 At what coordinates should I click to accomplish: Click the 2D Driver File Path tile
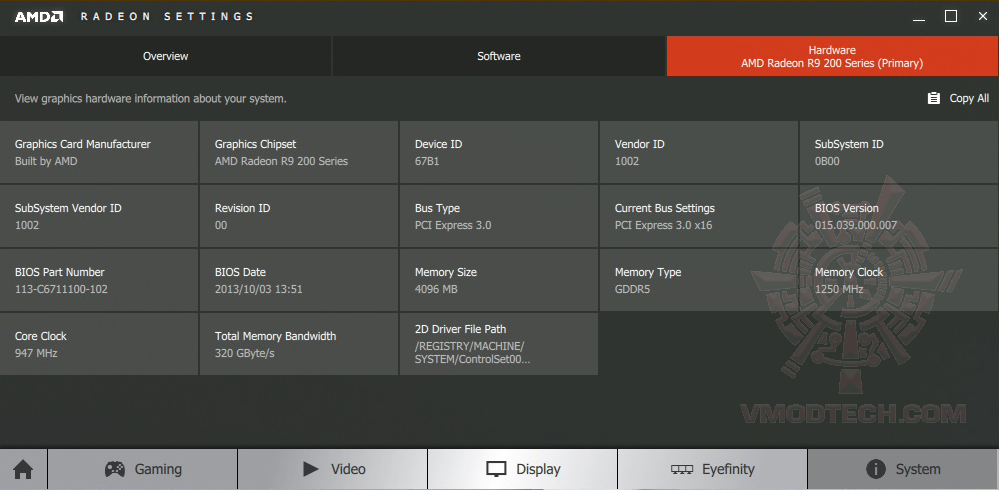coord(499,343)
